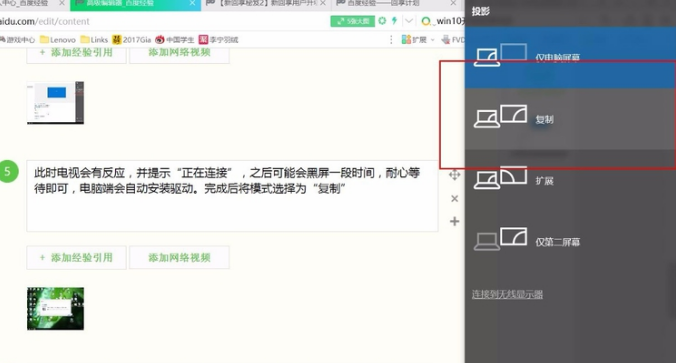The image size is (676, 363).
Task: Click upper "添加经验引用" button above step 5
Action: (x=76, y=53)
